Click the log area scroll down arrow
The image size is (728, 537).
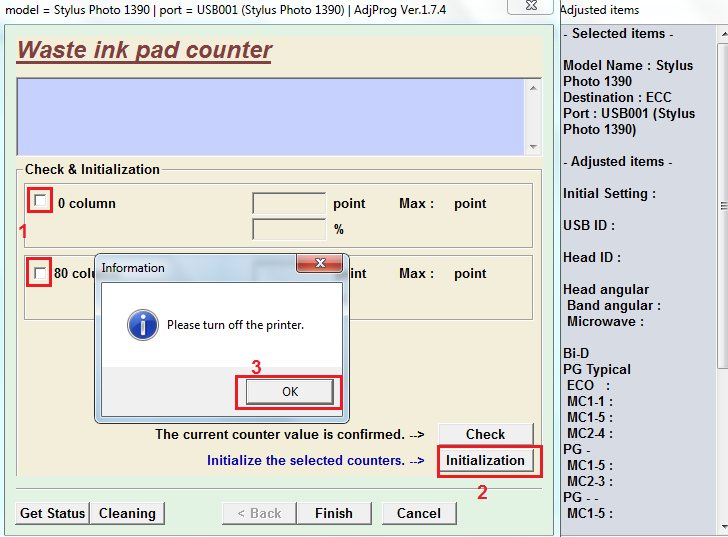533,147
